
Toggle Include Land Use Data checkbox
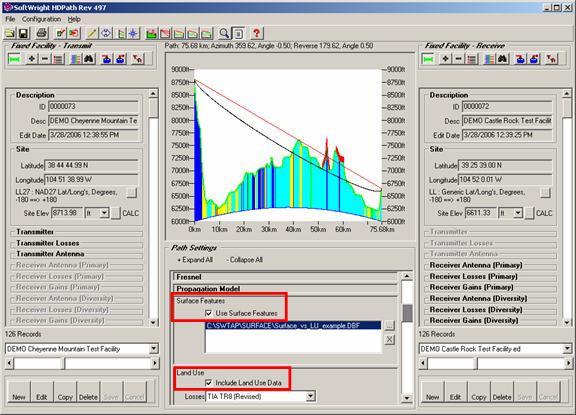[x=209, y=383]
